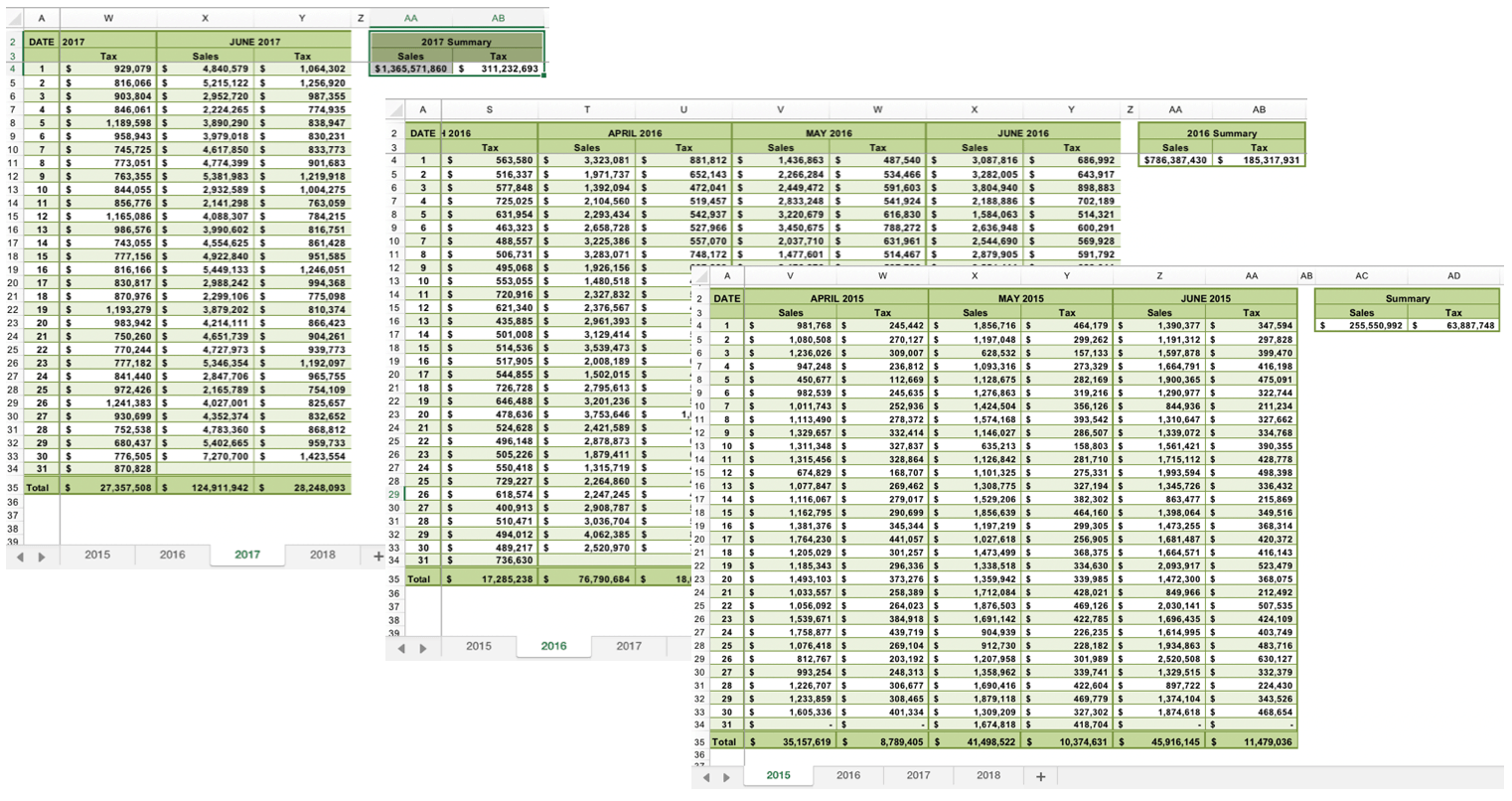This screenshot has height=801, width=1512.
Task: Open the 2016 tab in the 2017 workbook window
Action: coord(172,555)
